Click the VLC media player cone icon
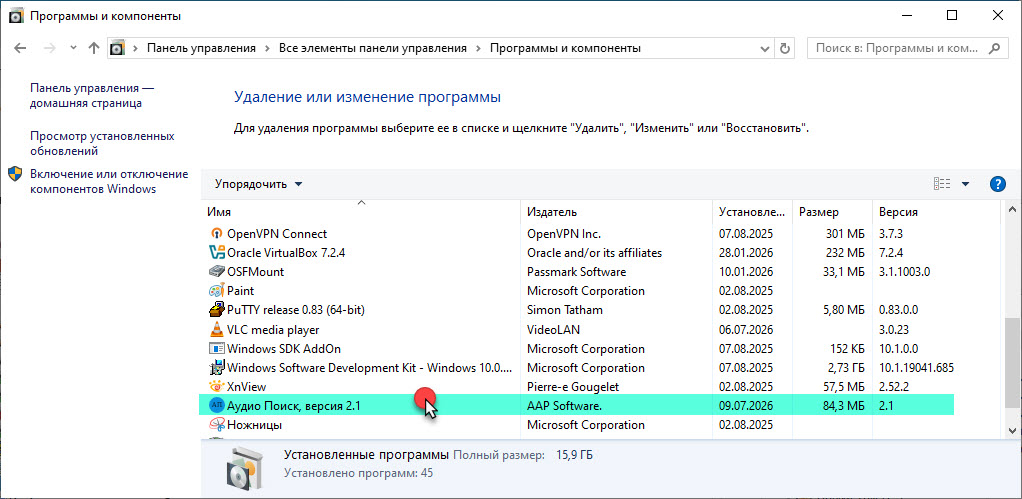1022x499 pixels. (216, 329)
